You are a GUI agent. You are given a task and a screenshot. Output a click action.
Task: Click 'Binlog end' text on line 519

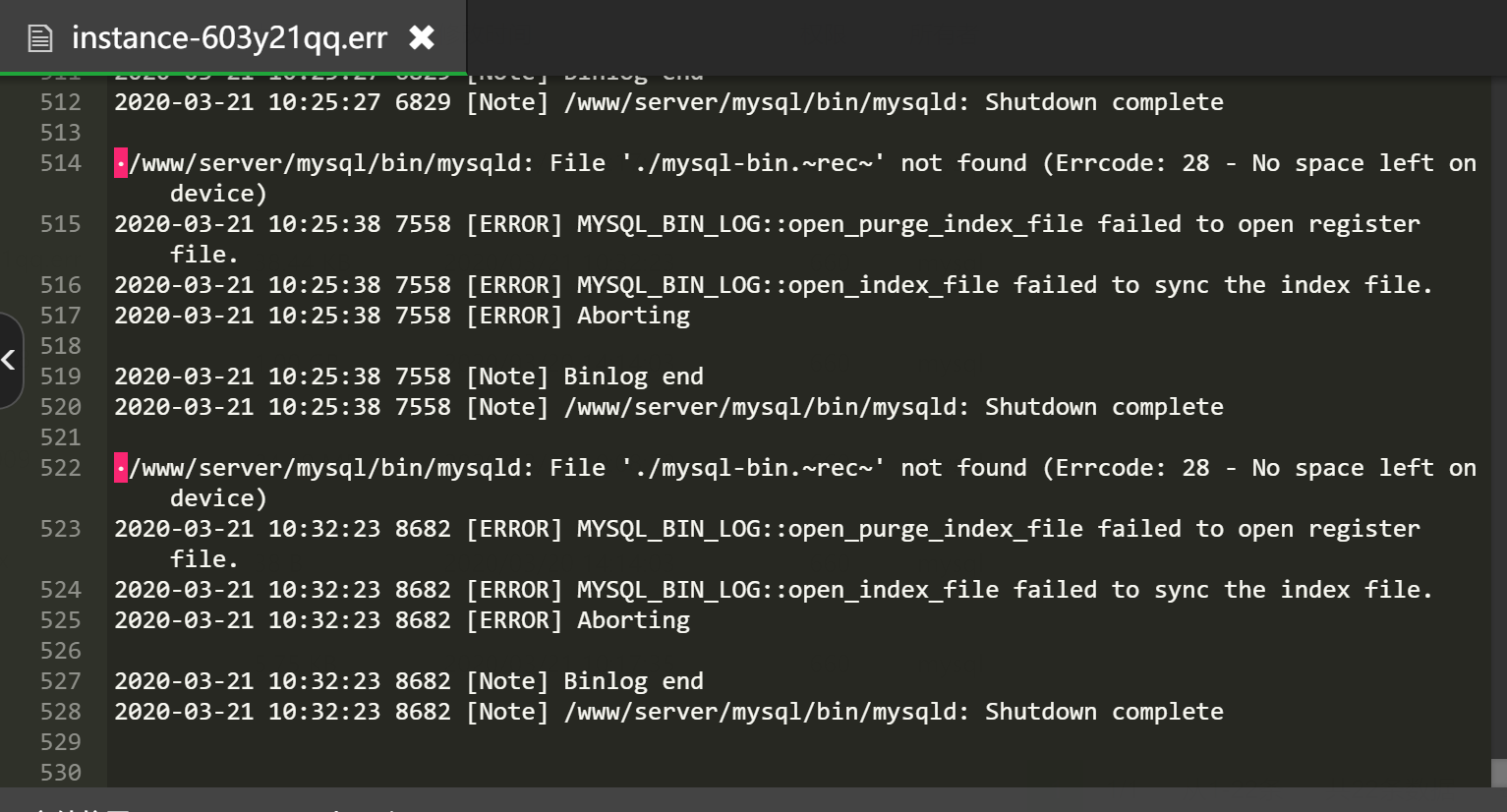(x=633, y=377)
